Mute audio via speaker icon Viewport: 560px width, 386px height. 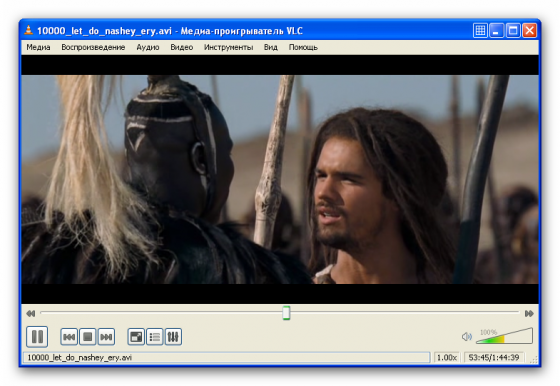click(466, 336)
